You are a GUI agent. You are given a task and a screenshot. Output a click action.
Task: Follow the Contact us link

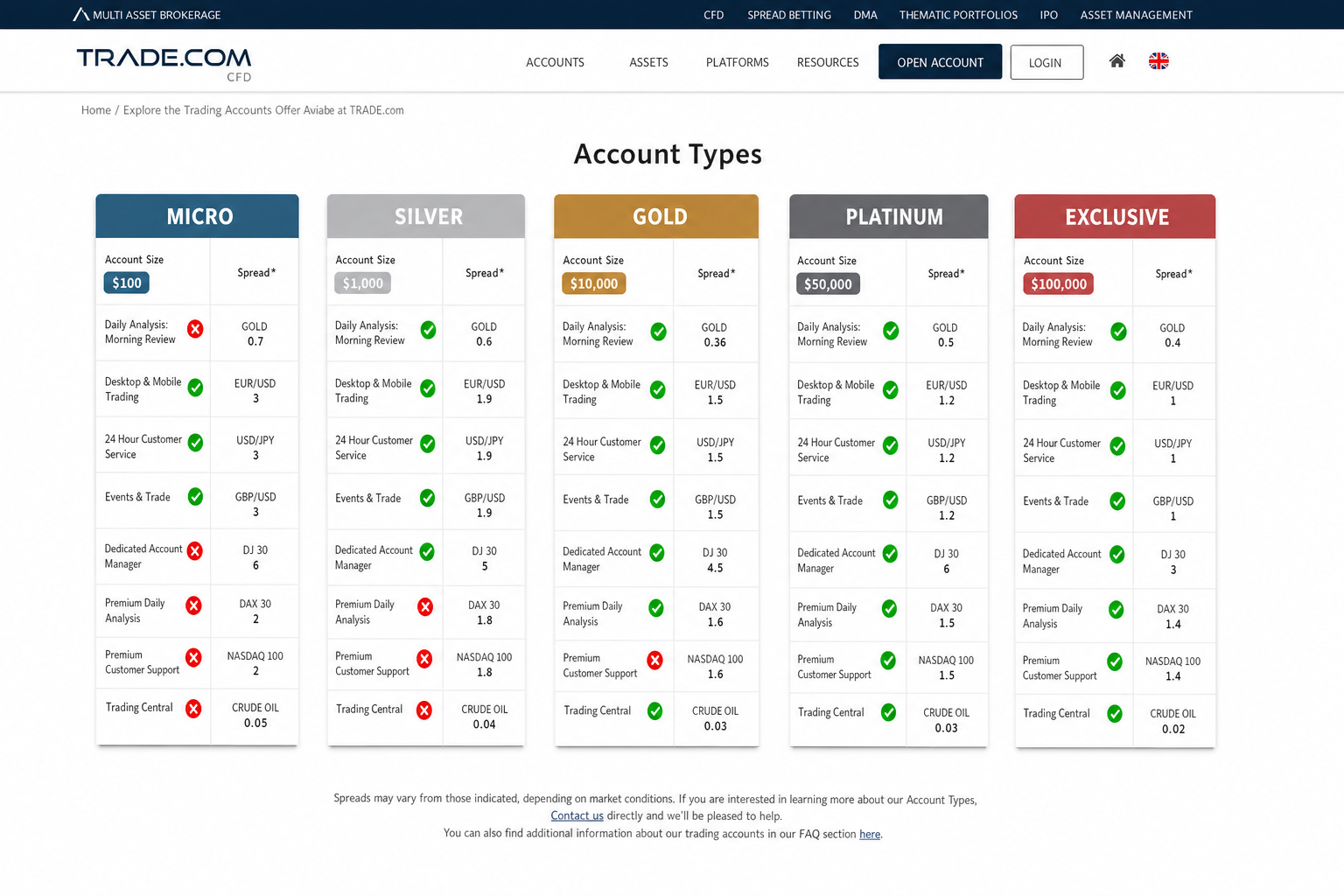577,815
